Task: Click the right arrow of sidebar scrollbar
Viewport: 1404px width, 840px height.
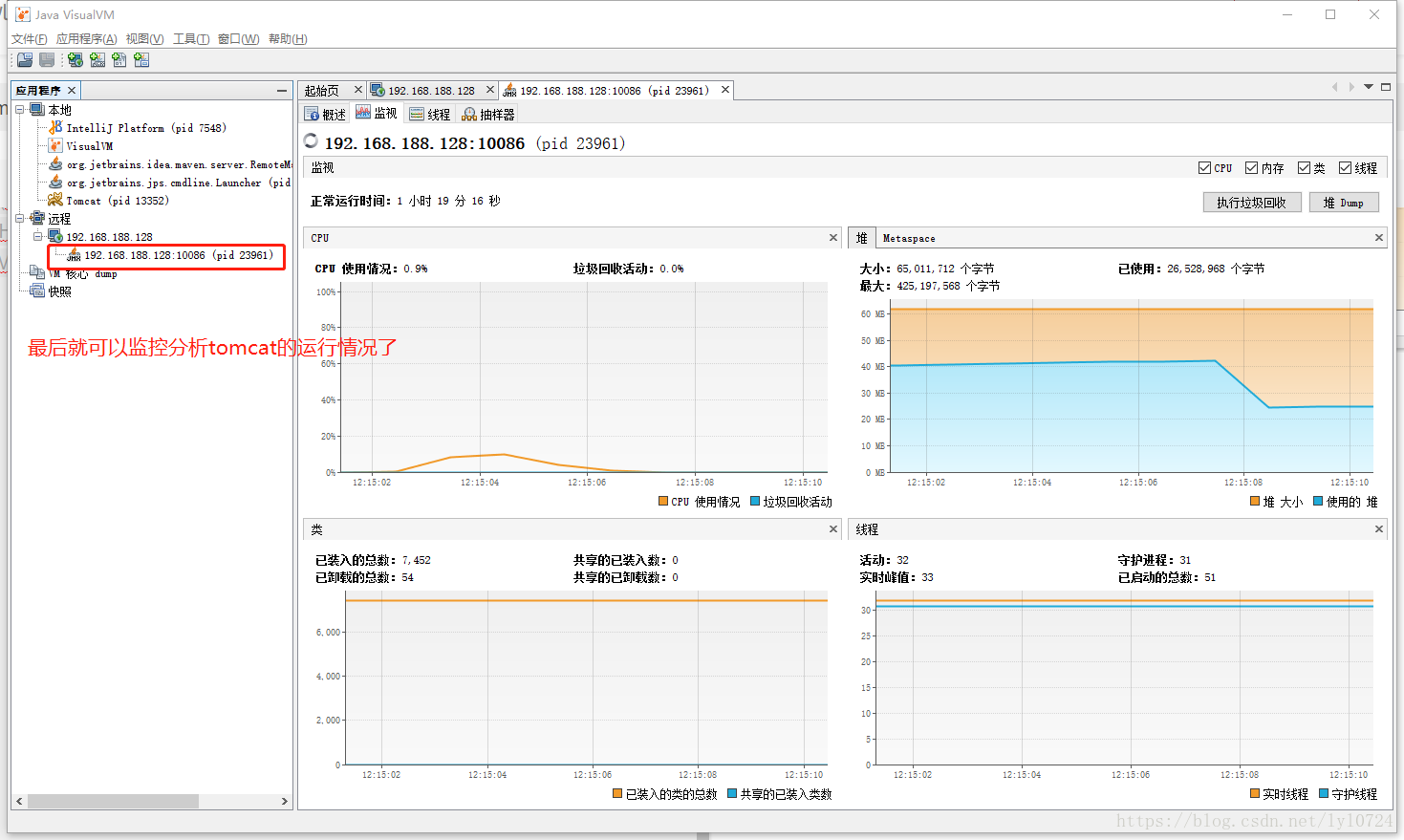Action: 284,802
